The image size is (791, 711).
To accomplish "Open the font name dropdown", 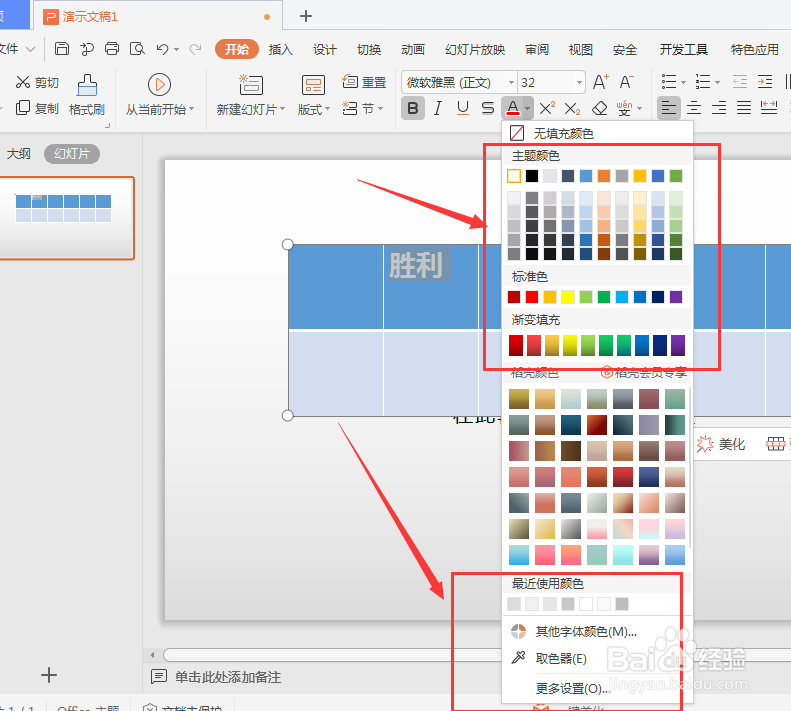I will pyautogui.click(x=511, y=82).
